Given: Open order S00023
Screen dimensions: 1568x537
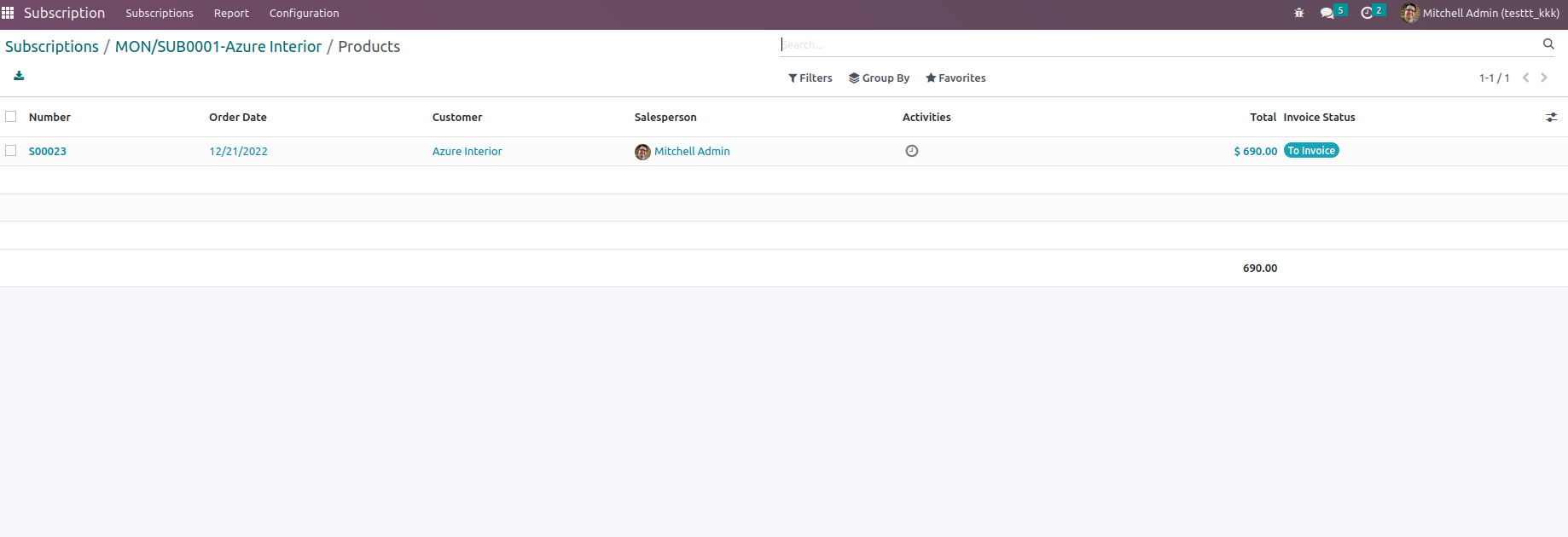Looking at the screenshot, I should pos(48,151).
